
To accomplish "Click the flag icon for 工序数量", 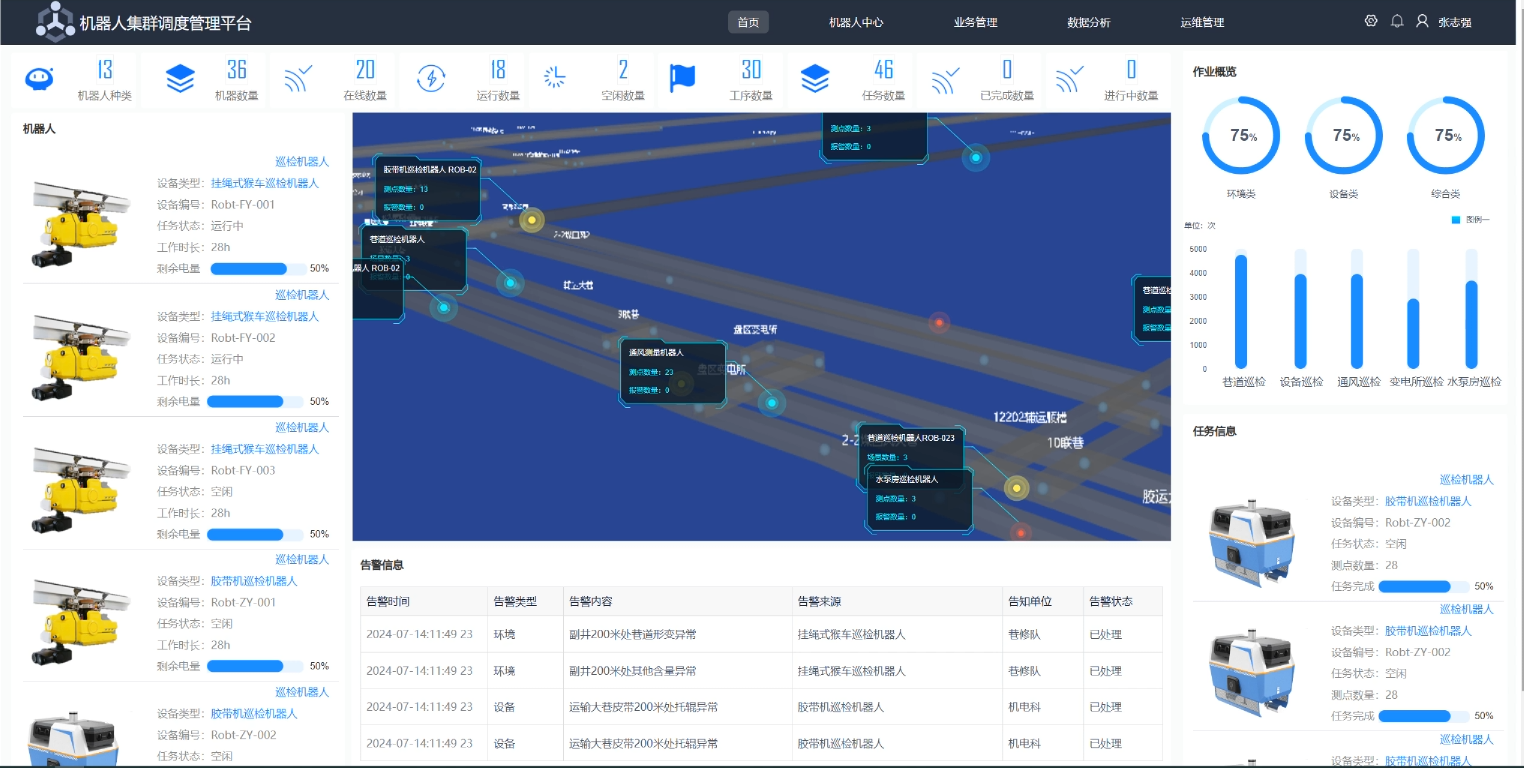I will tap(683, 78).
